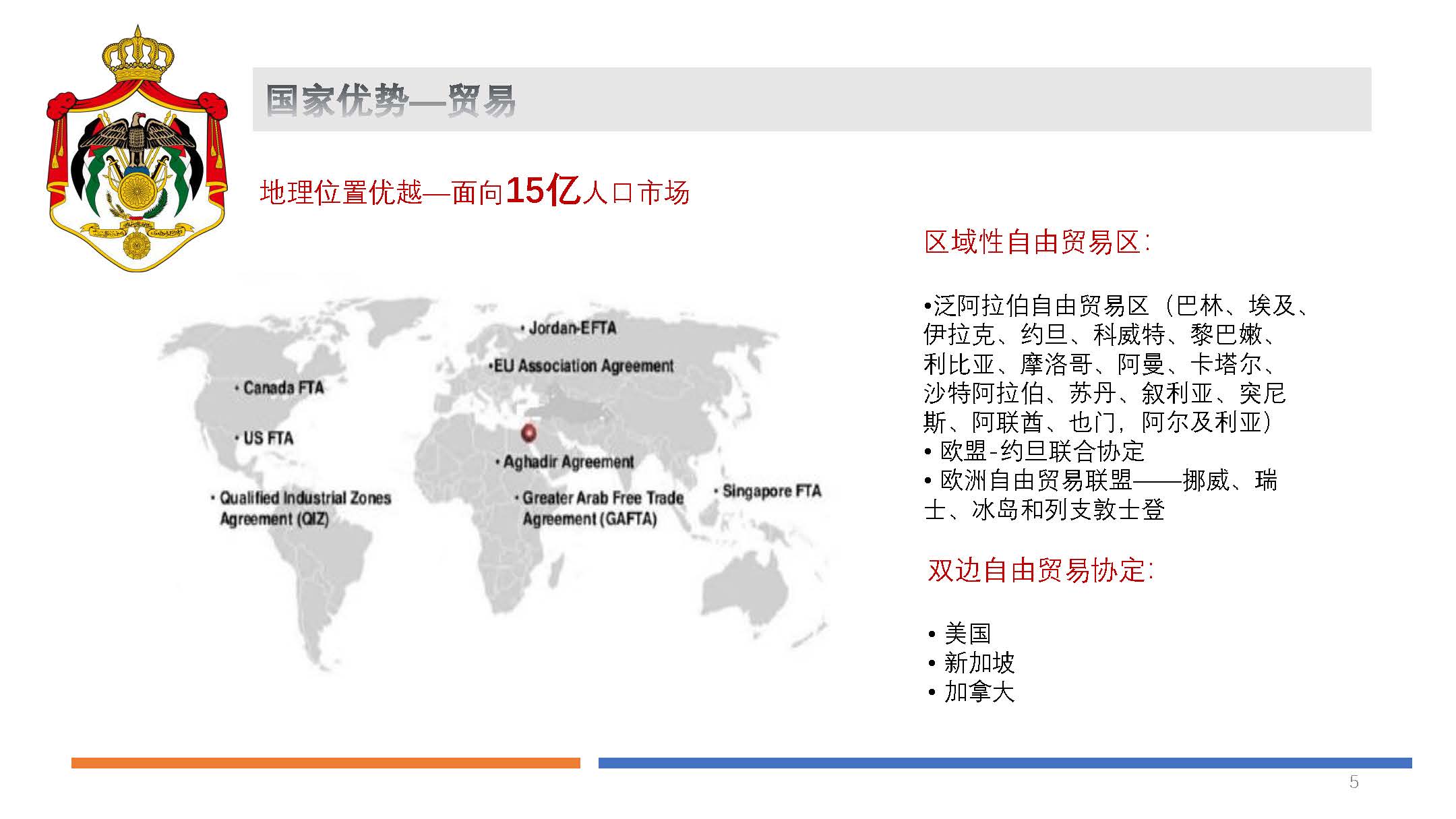Click the Jordanian royal coat of arms emblem
1456x819 pixels.
138,149
